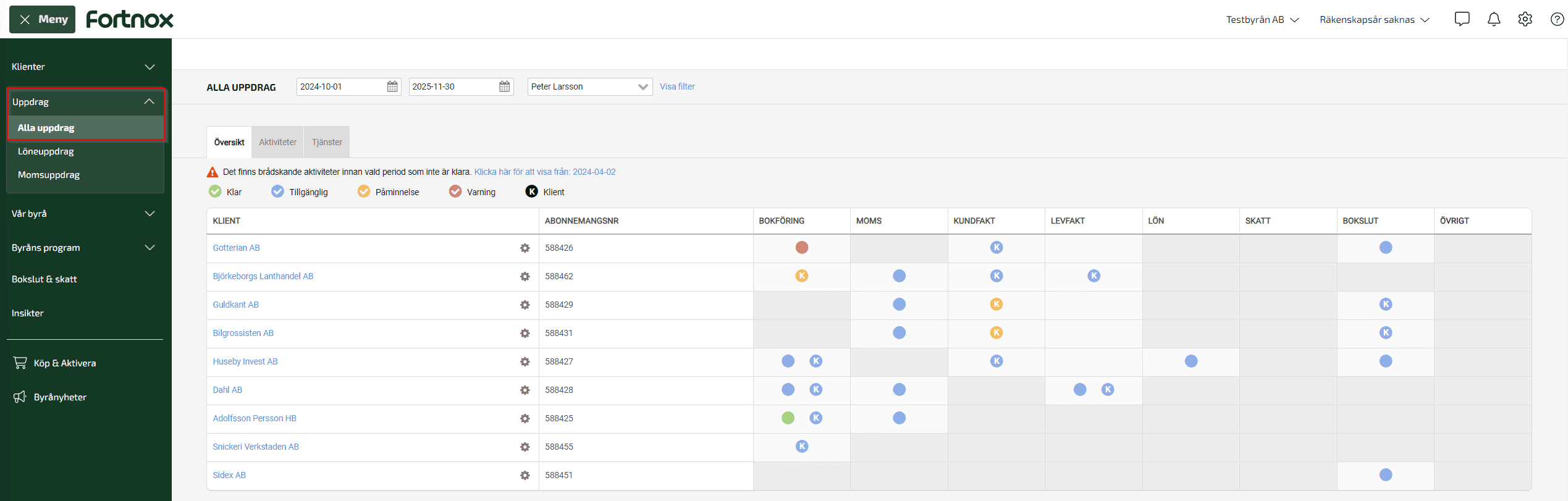Switch to the Aktiviteter tab
Viewport: 1568px width, 501px height.
(x=277, y=142)
